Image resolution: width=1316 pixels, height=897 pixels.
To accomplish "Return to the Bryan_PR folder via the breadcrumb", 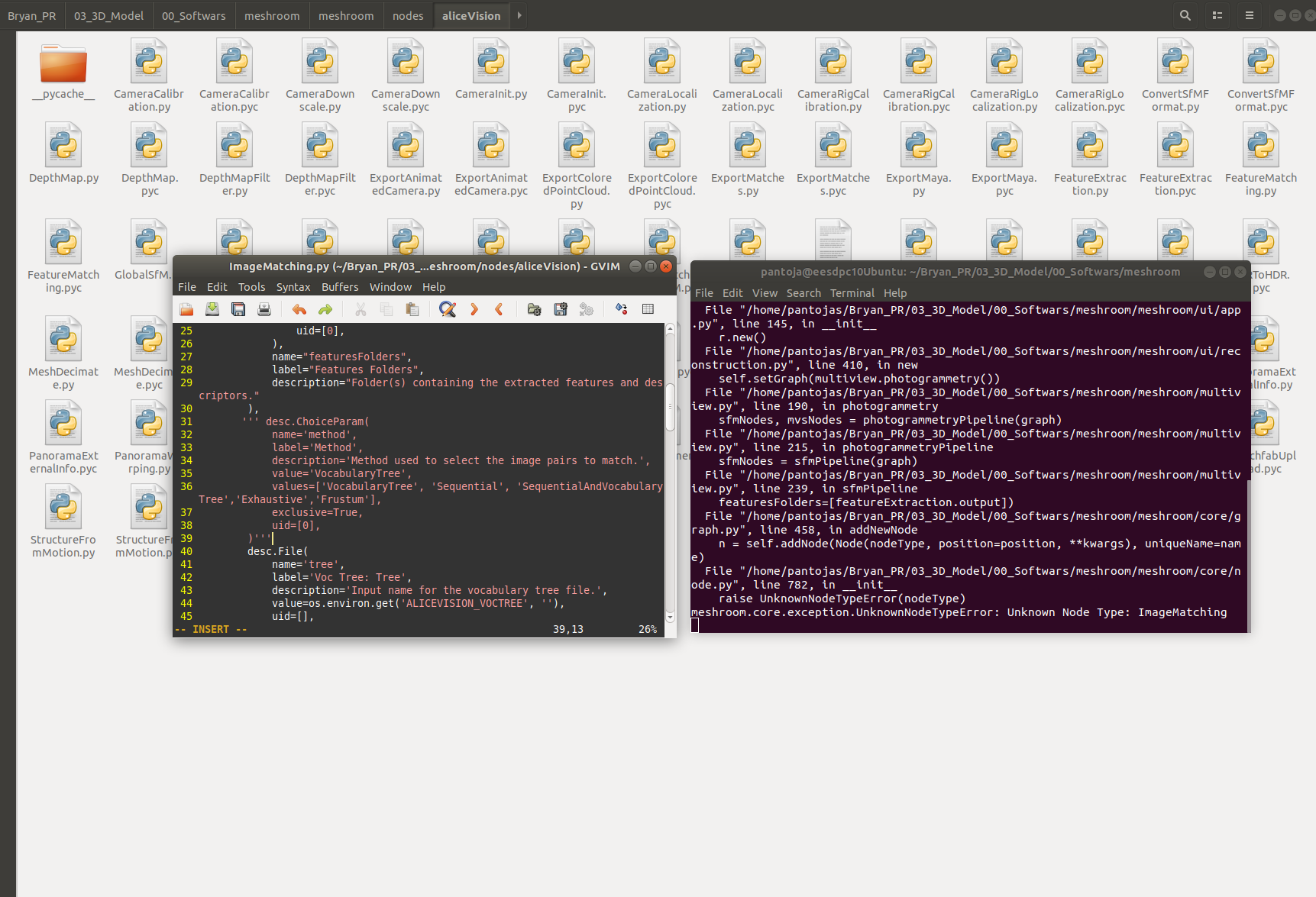I will (31, 15).
